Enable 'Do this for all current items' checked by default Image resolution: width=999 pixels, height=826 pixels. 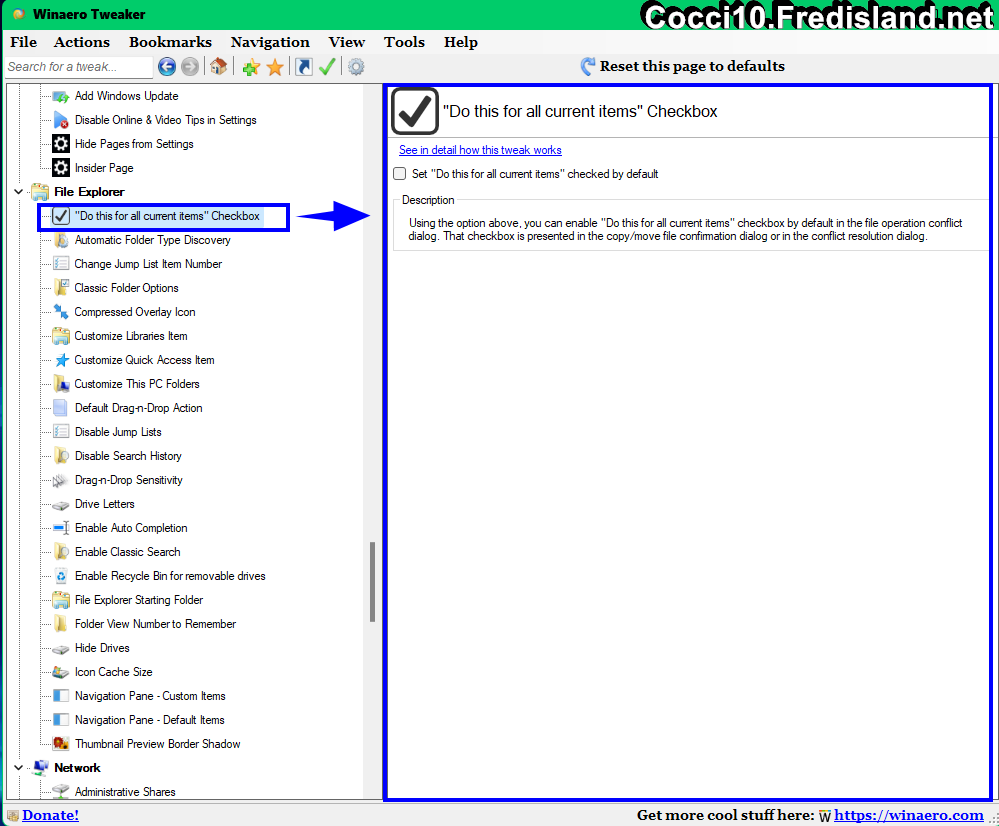click(x=399, y=173)
